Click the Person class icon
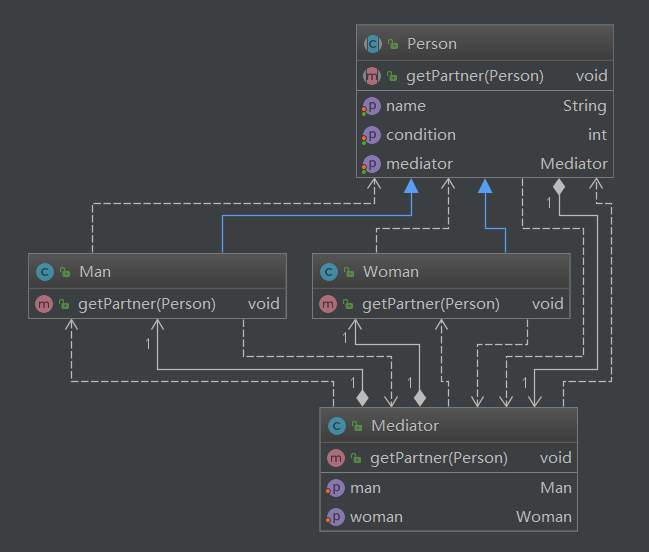The image size is (649, 552). (x=372, y=44)
